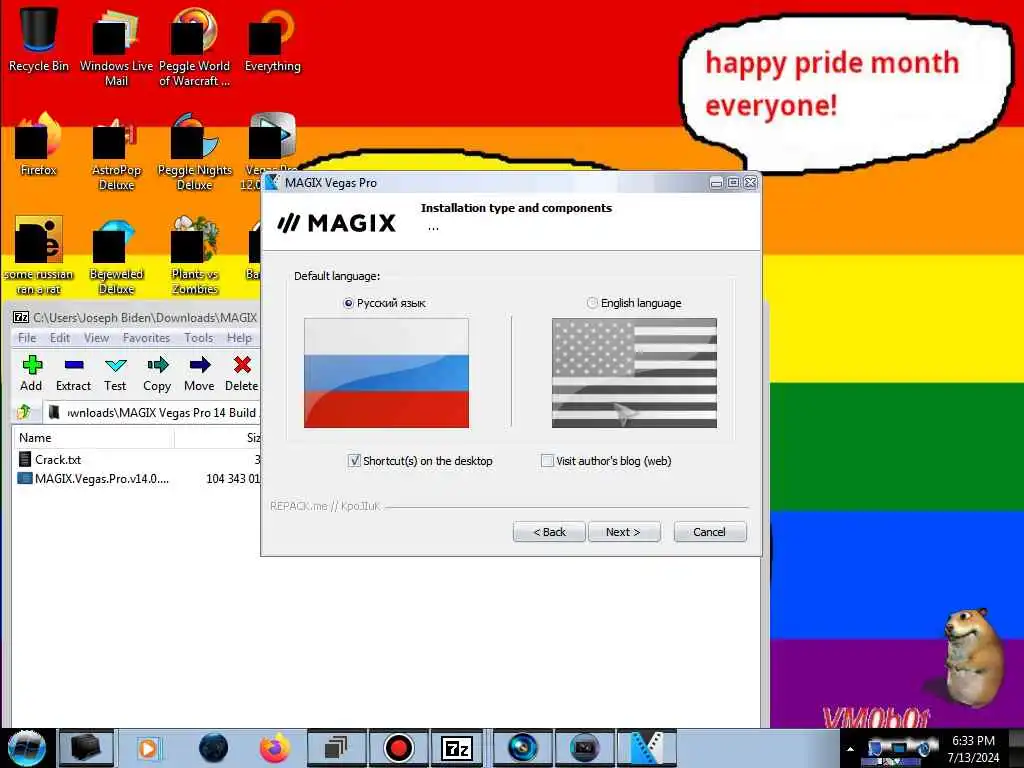Click the Copy icon in 7-Zip
The height and width of the screenshot is (768, 1024).
(157, 374)
